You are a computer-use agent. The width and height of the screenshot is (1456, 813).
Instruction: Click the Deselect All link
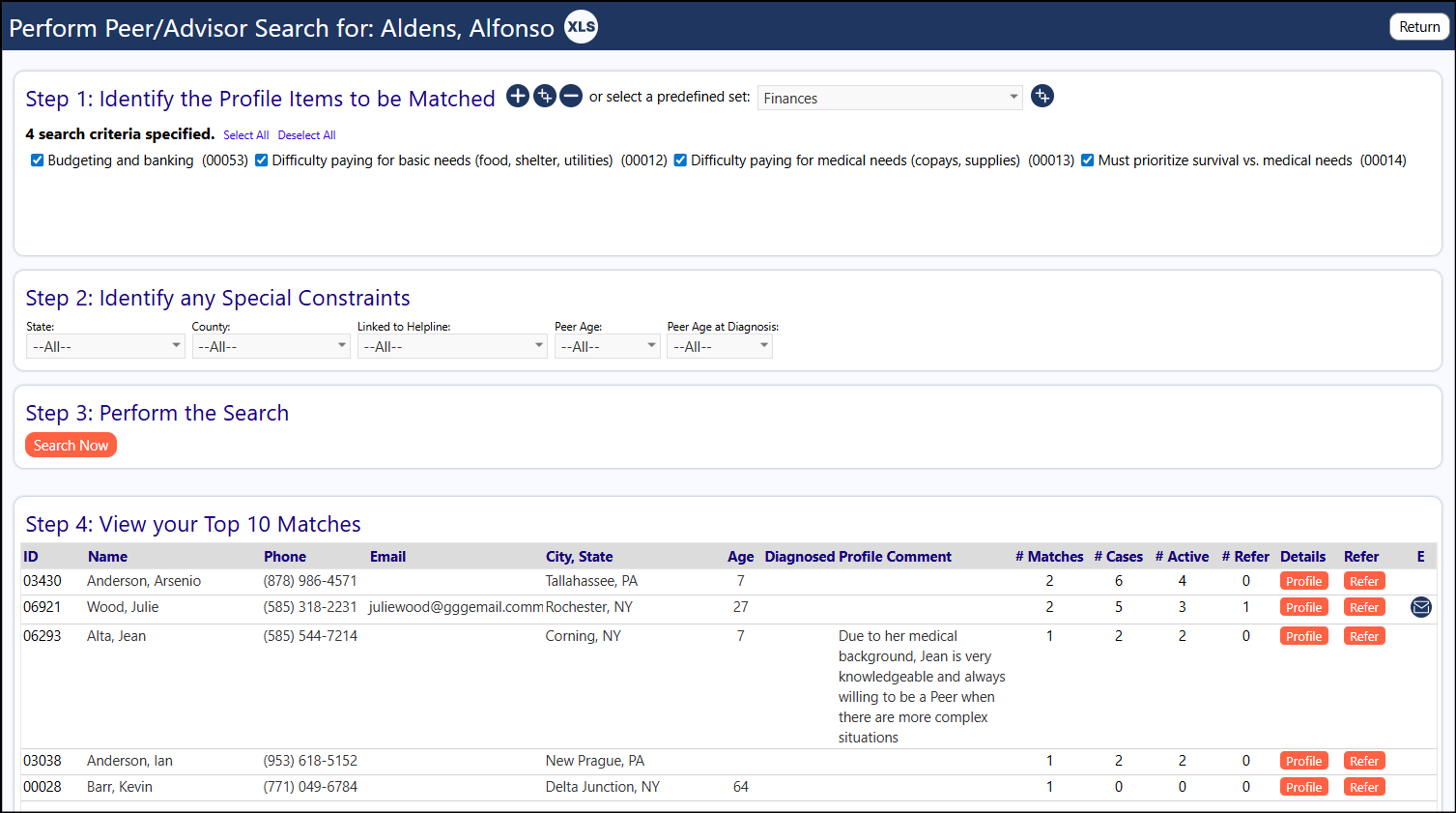307,135
